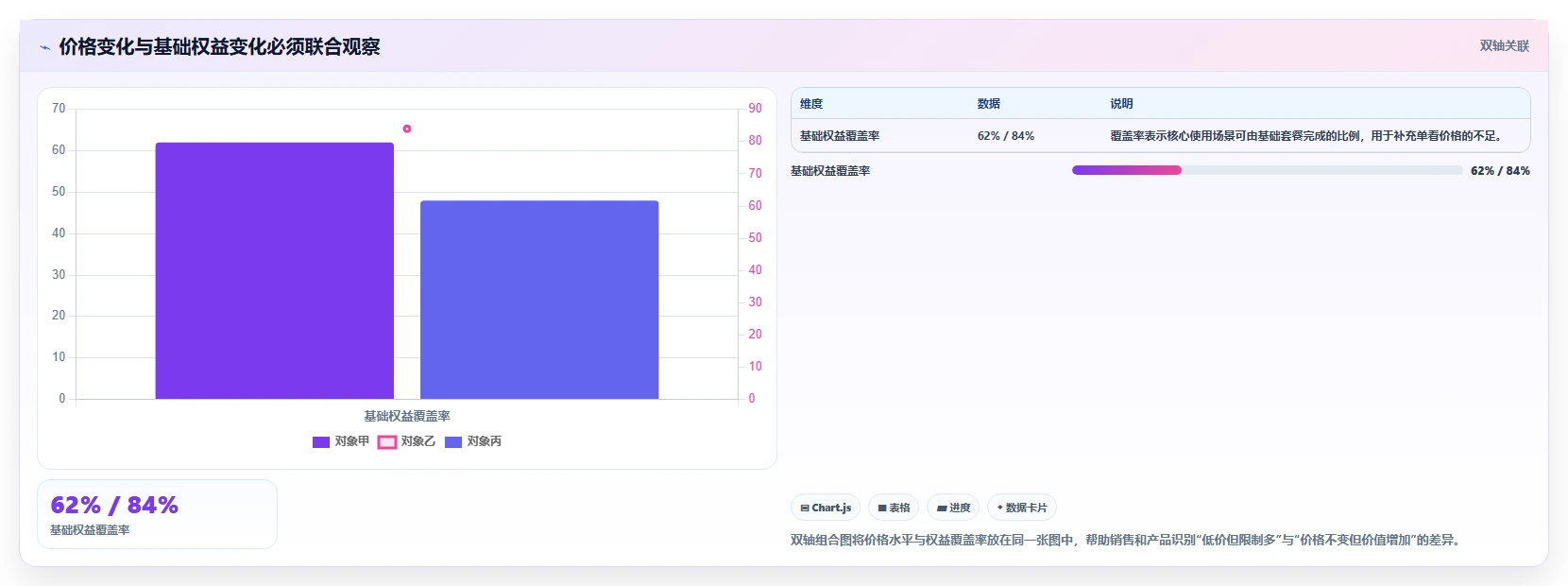Click the 62% / 84% data card value
The image size is (1568, 586).
click(x=114, y=505)
